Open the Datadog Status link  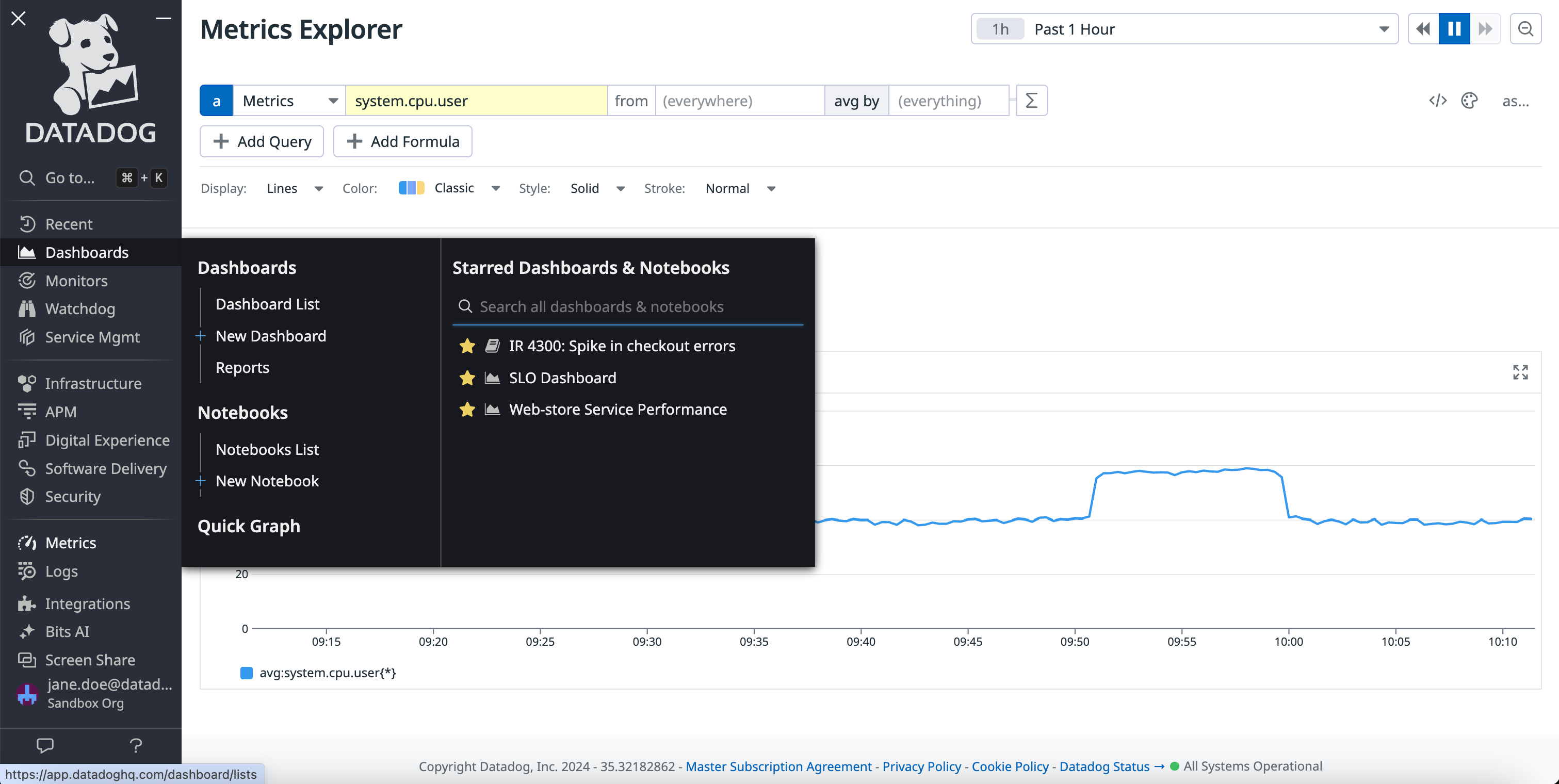(1103, 766)
